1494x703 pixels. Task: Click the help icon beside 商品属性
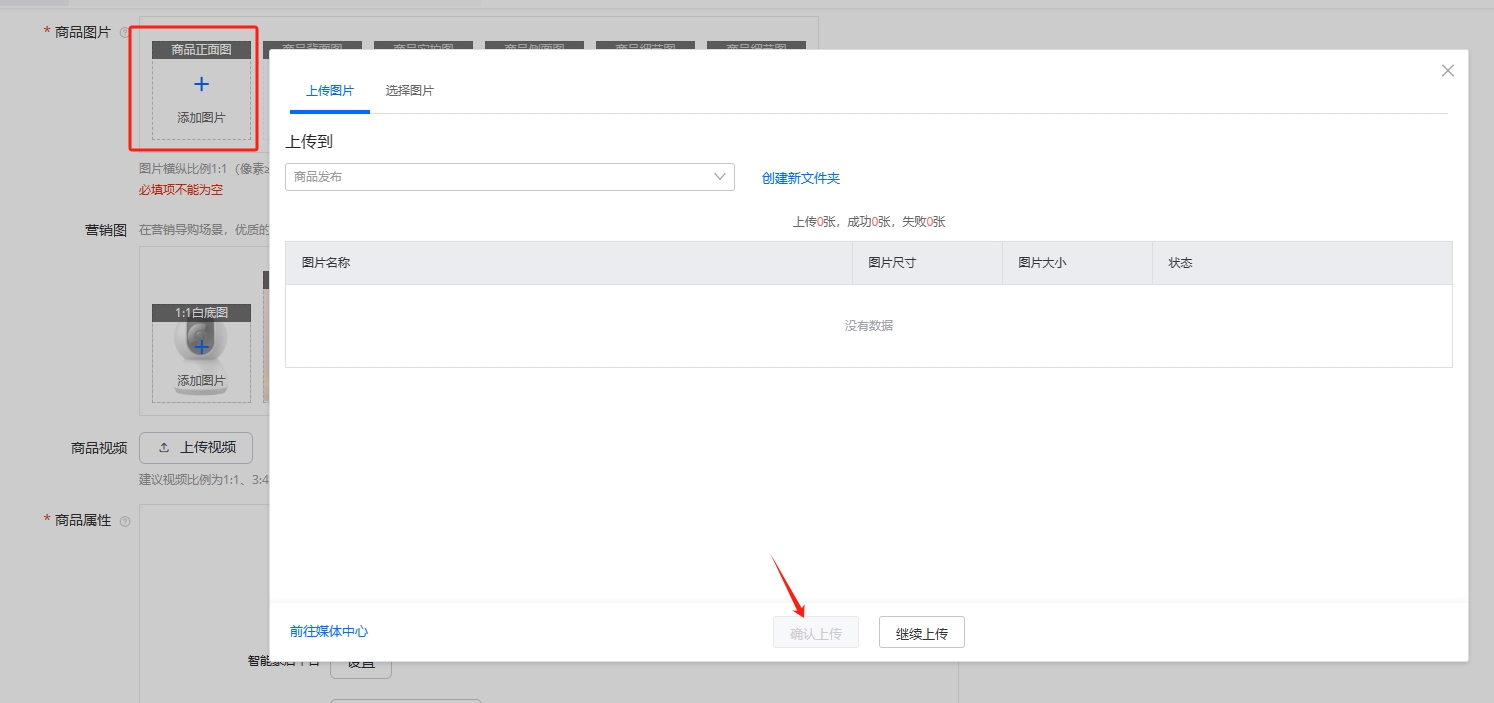tap(125, 521)
